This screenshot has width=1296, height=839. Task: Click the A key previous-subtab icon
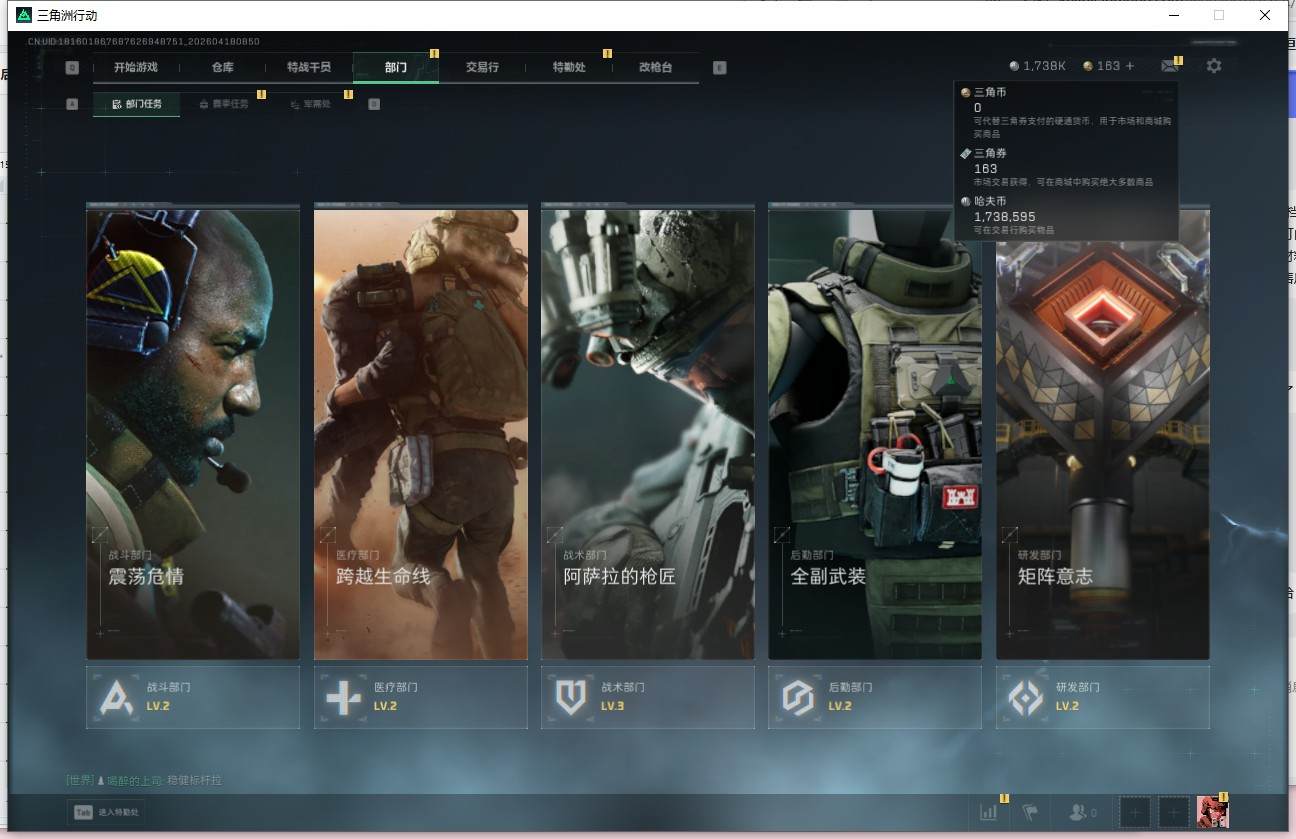[x=72, y=103]
